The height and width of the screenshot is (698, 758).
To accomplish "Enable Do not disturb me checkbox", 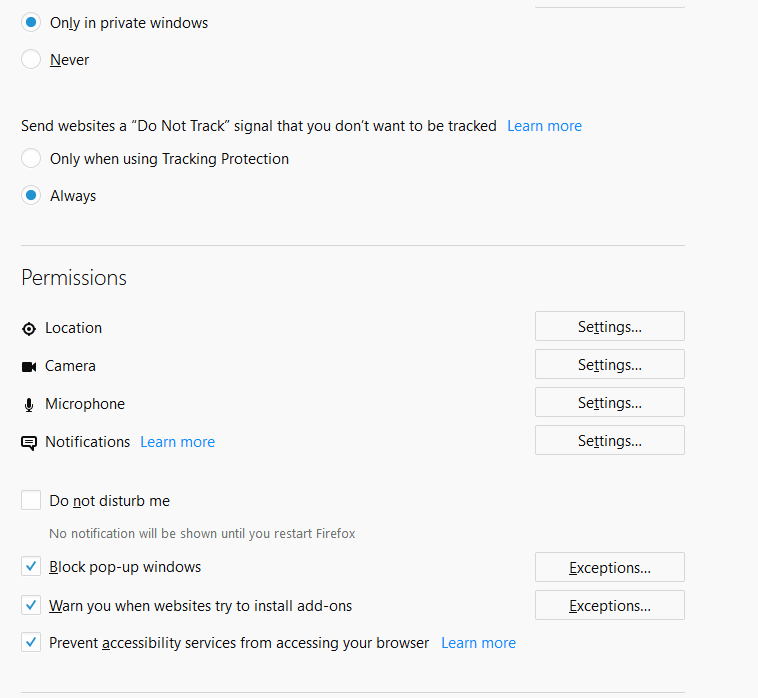I will pyautogui.click(x=31, y=500).
